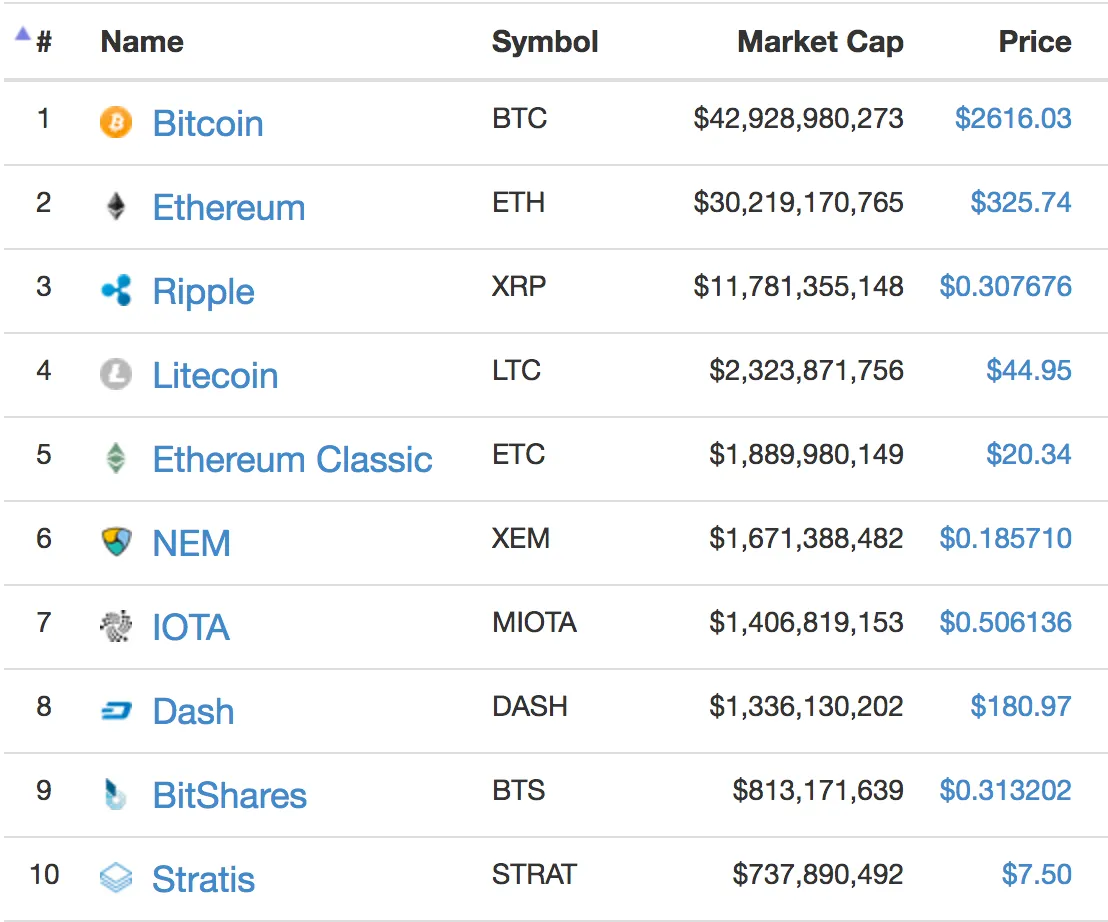1108x922 pixels.
Task: Click the Bitcoin orange coin logo
Action: coord(116,122)
